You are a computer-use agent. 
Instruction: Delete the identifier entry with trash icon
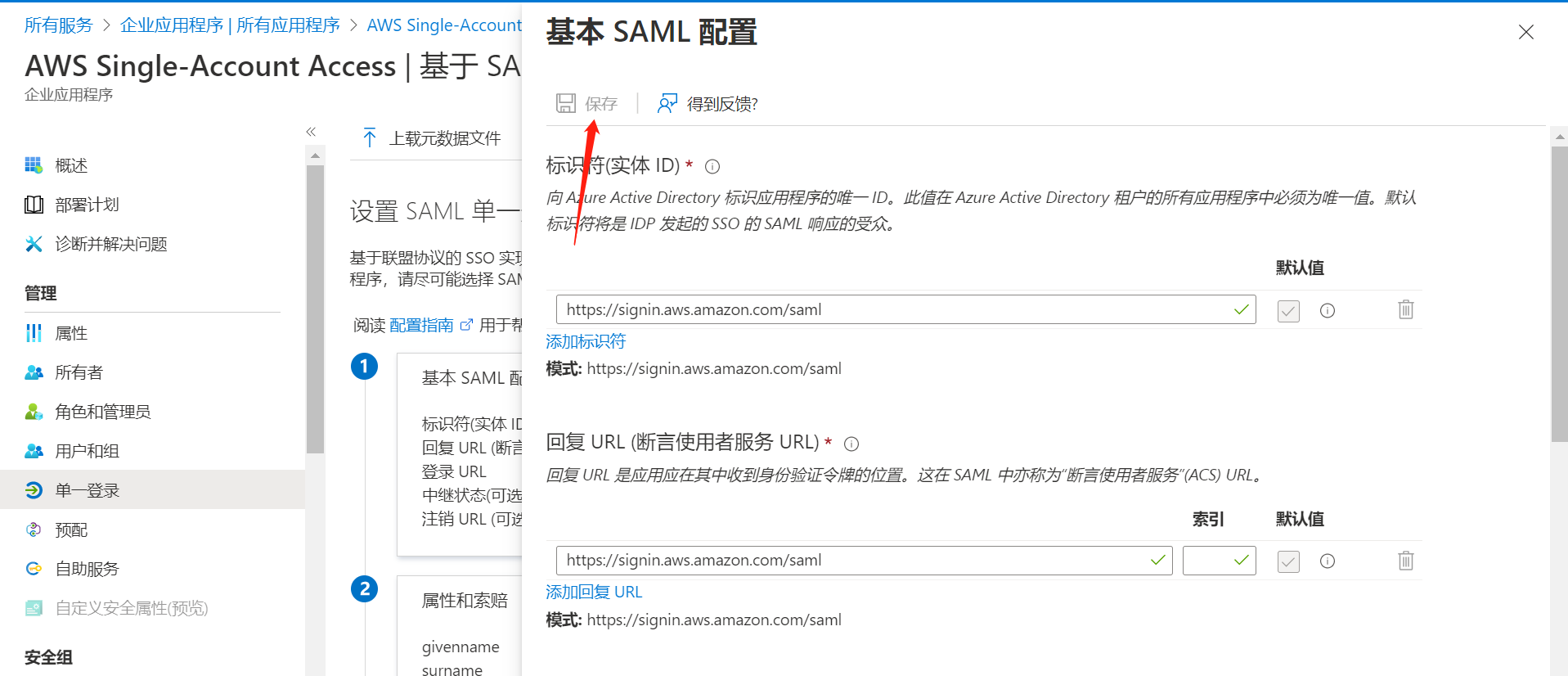pos(1406,309)
